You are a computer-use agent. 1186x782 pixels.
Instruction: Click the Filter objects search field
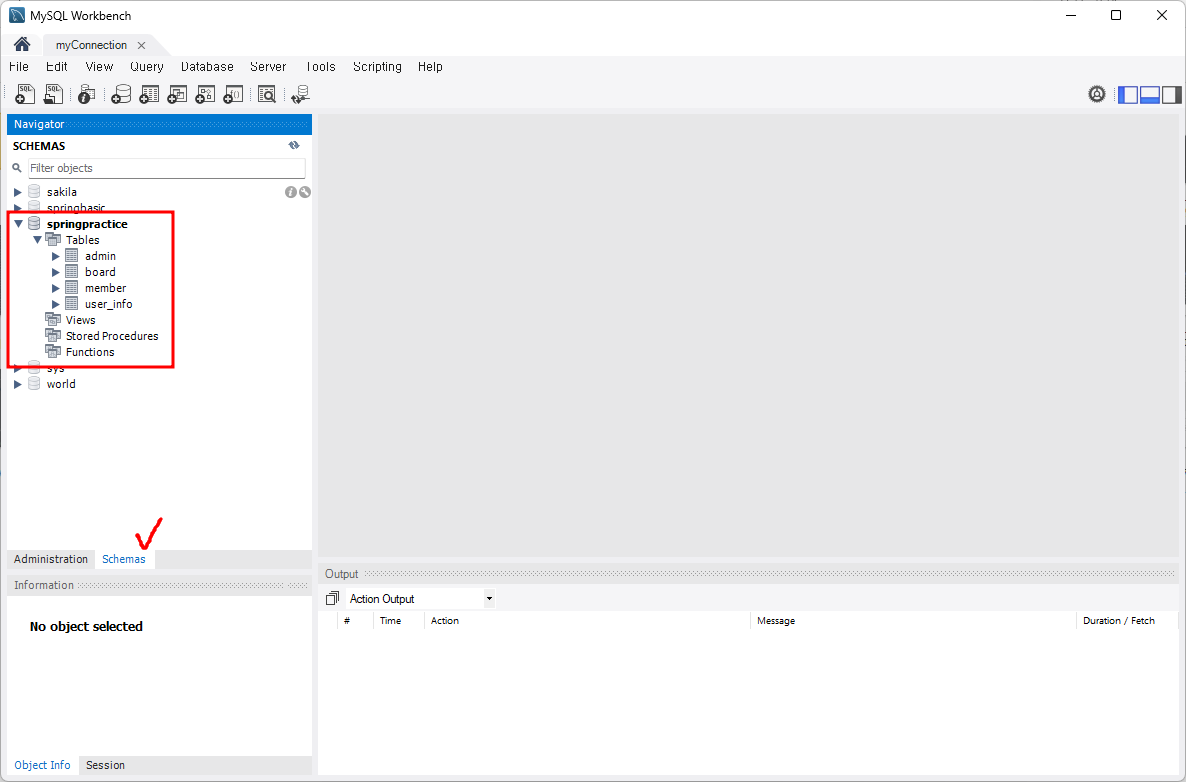(166, 168)
